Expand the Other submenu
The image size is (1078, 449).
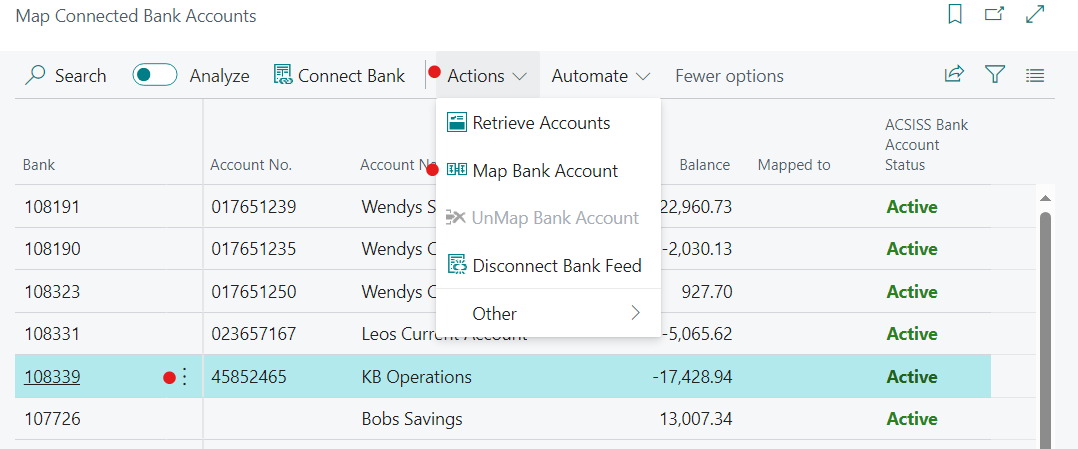[556, 313]
